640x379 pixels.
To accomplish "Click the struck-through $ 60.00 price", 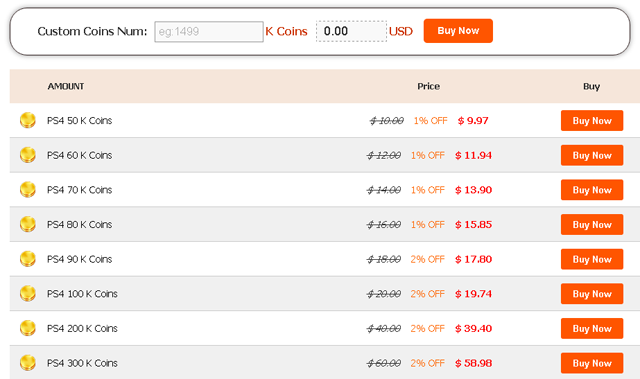I will (384, 363).
